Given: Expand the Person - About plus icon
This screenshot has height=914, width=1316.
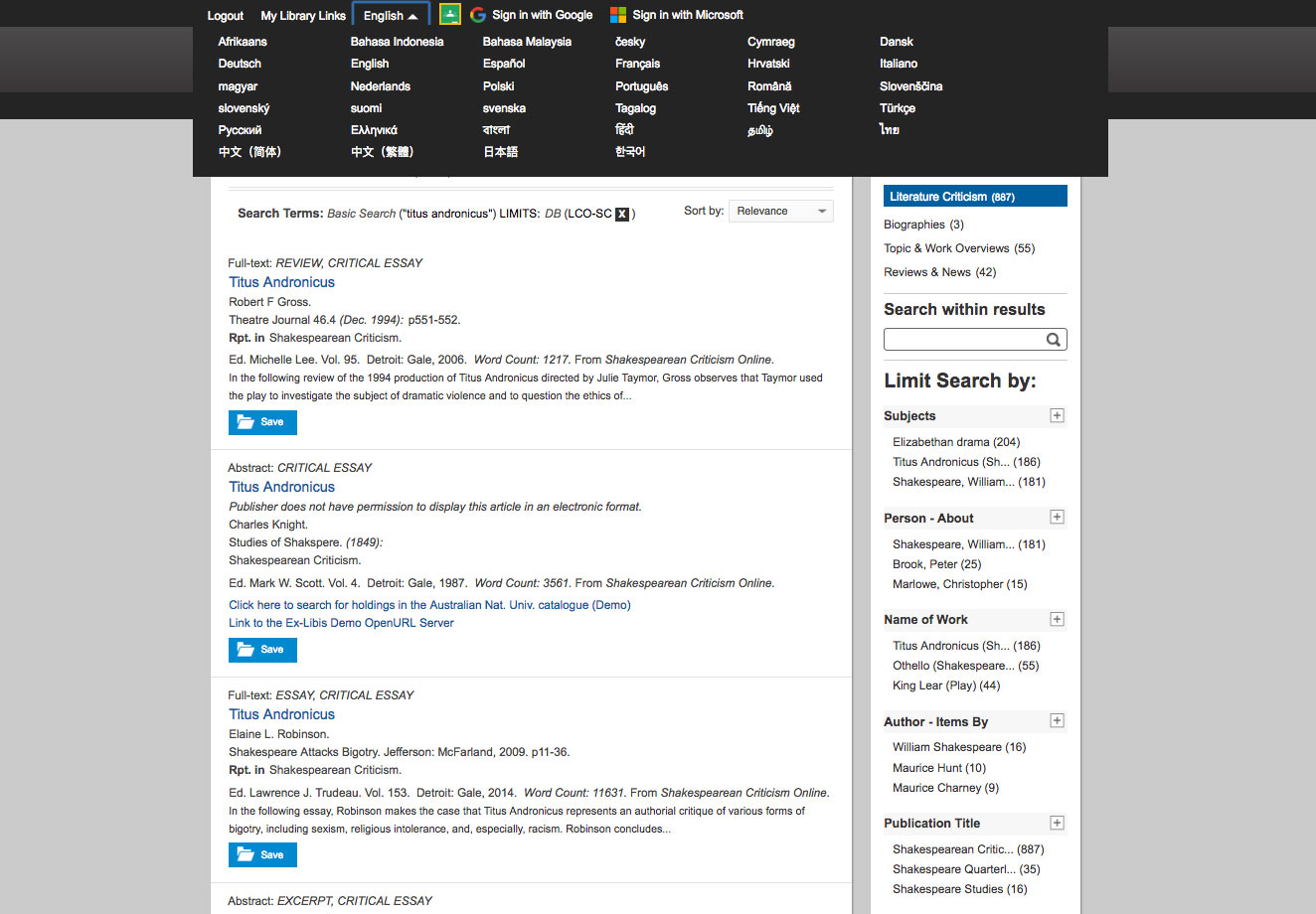Looking at the screenshot, I should [x=1057, y=517].
